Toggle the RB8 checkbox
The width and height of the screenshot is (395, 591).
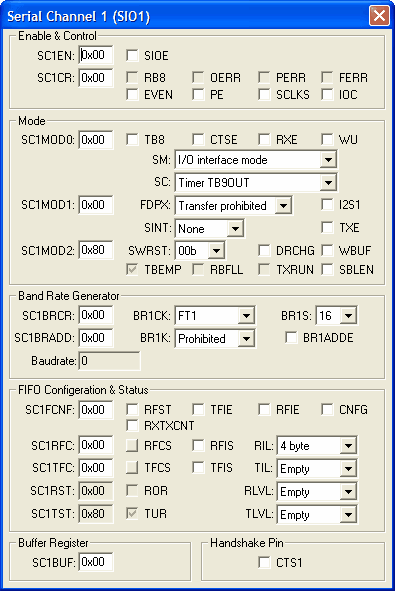click(132, 78)
